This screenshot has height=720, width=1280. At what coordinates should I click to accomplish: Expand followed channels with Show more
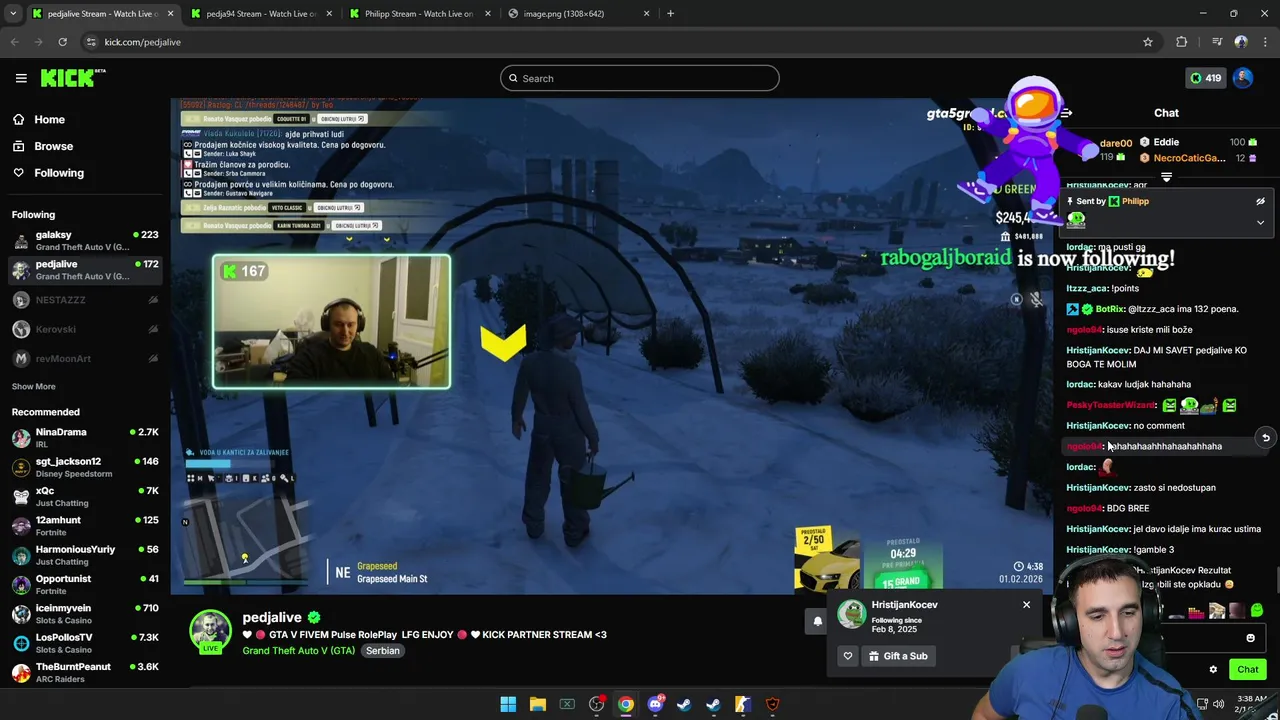[x=34, y=386]
